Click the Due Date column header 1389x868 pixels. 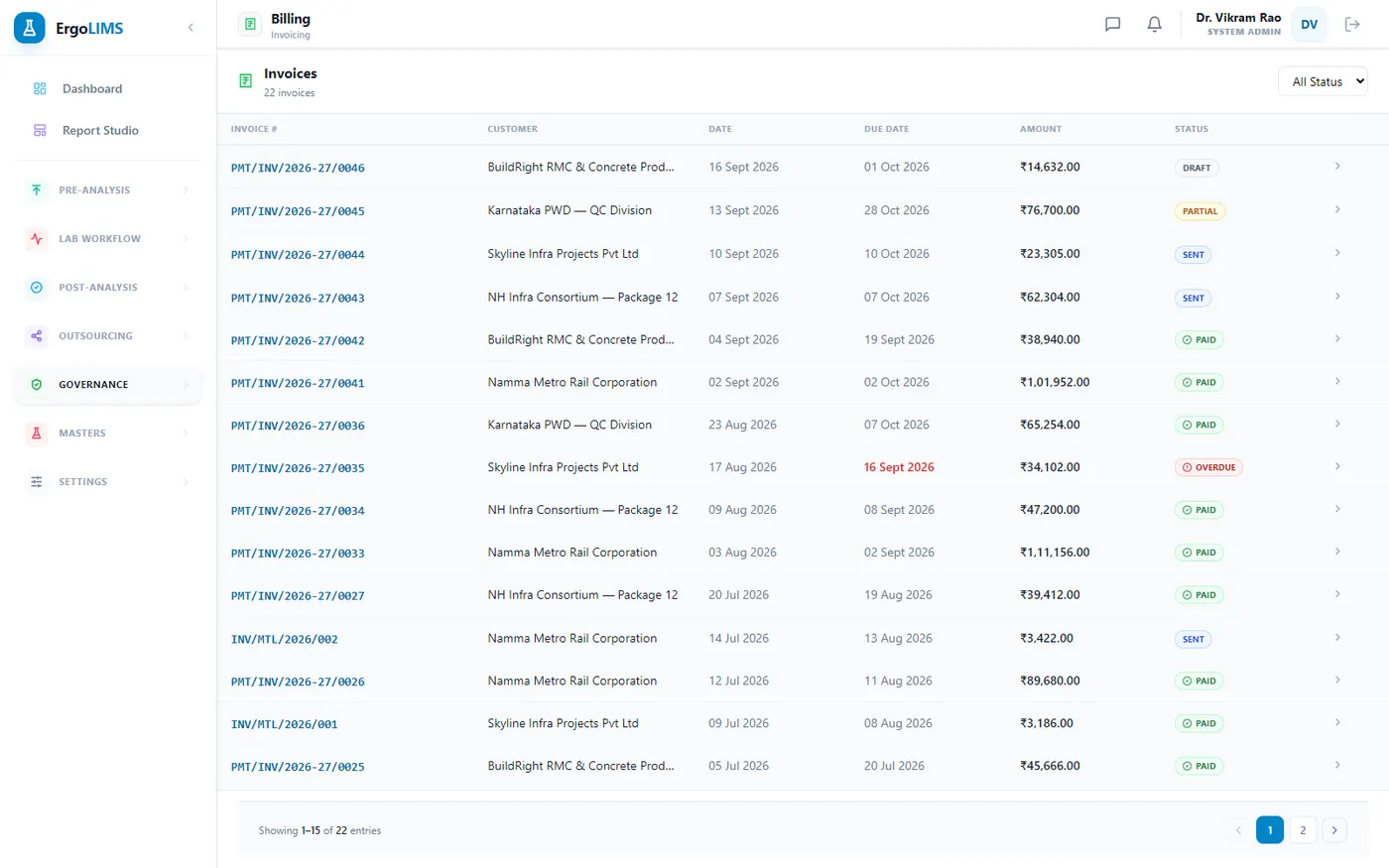pos(886,129)
